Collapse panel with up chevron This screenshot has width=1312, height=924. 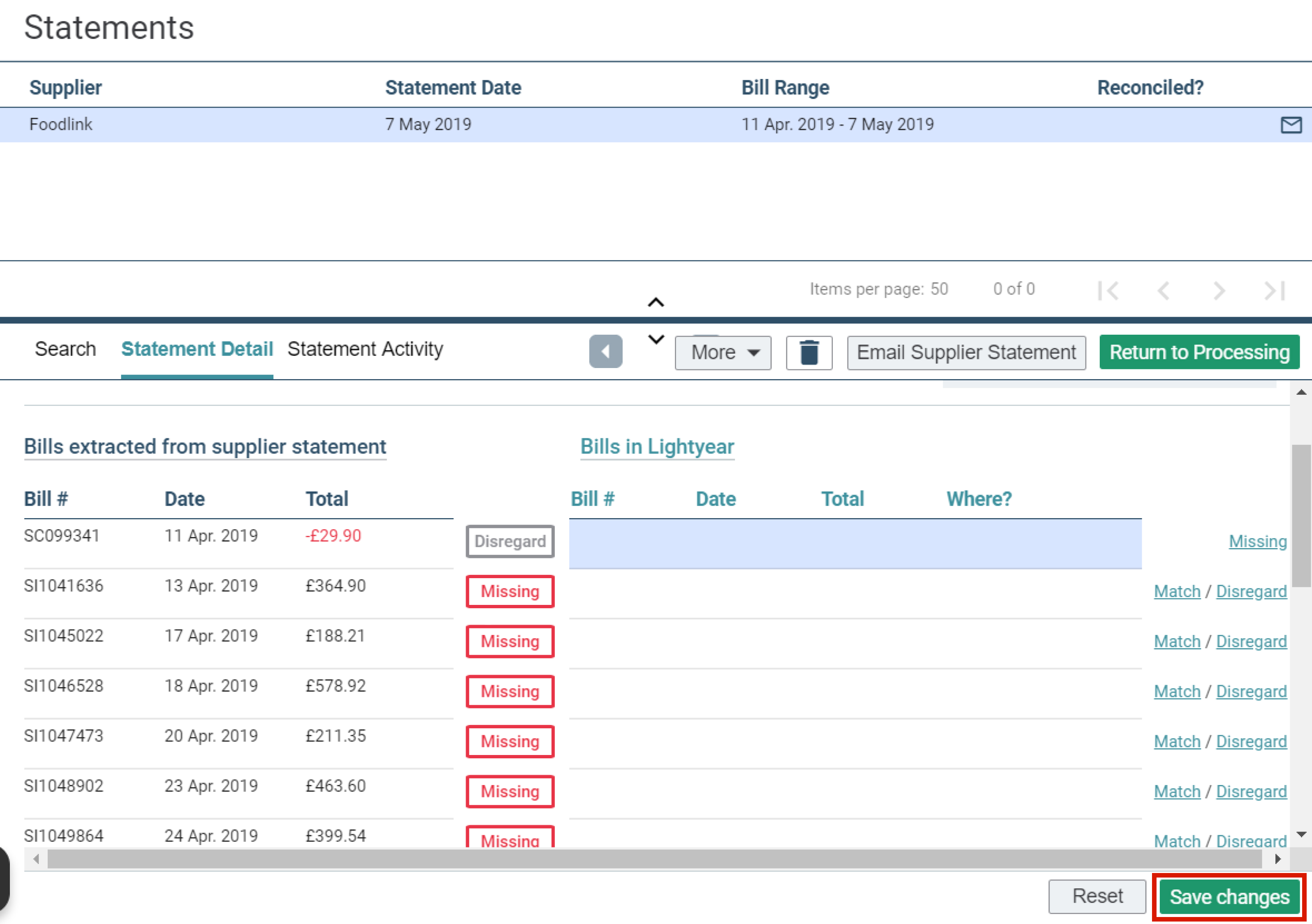[656, 302]
